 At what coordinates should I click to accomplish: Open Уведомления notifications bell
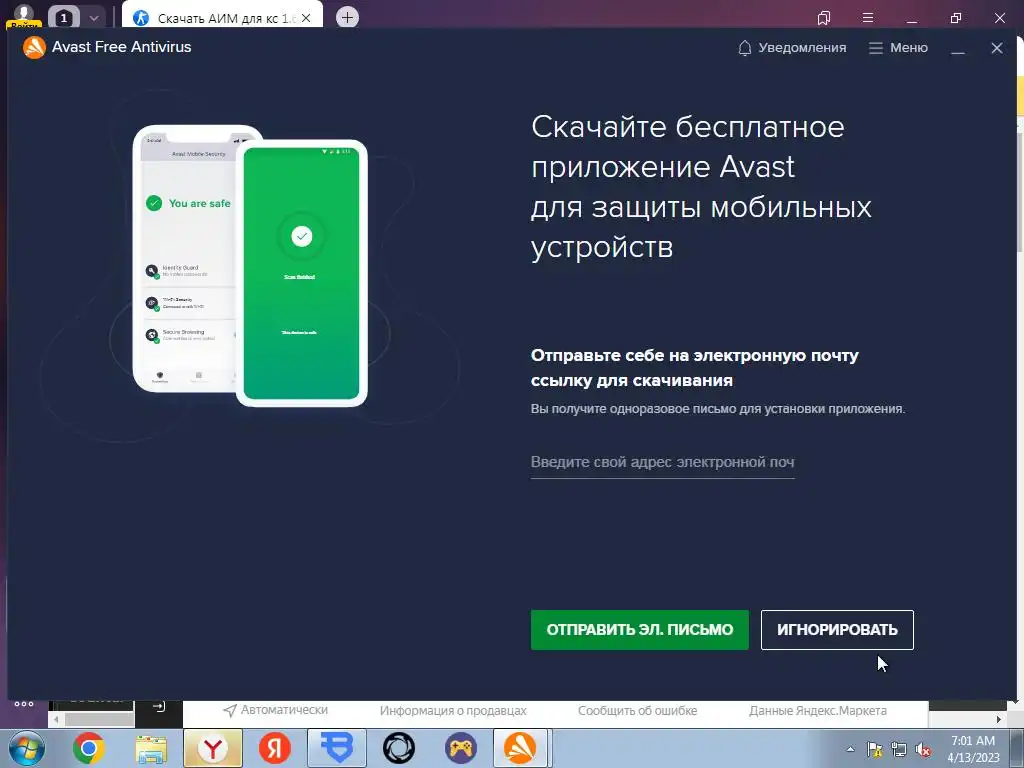(x=792, y=48)
